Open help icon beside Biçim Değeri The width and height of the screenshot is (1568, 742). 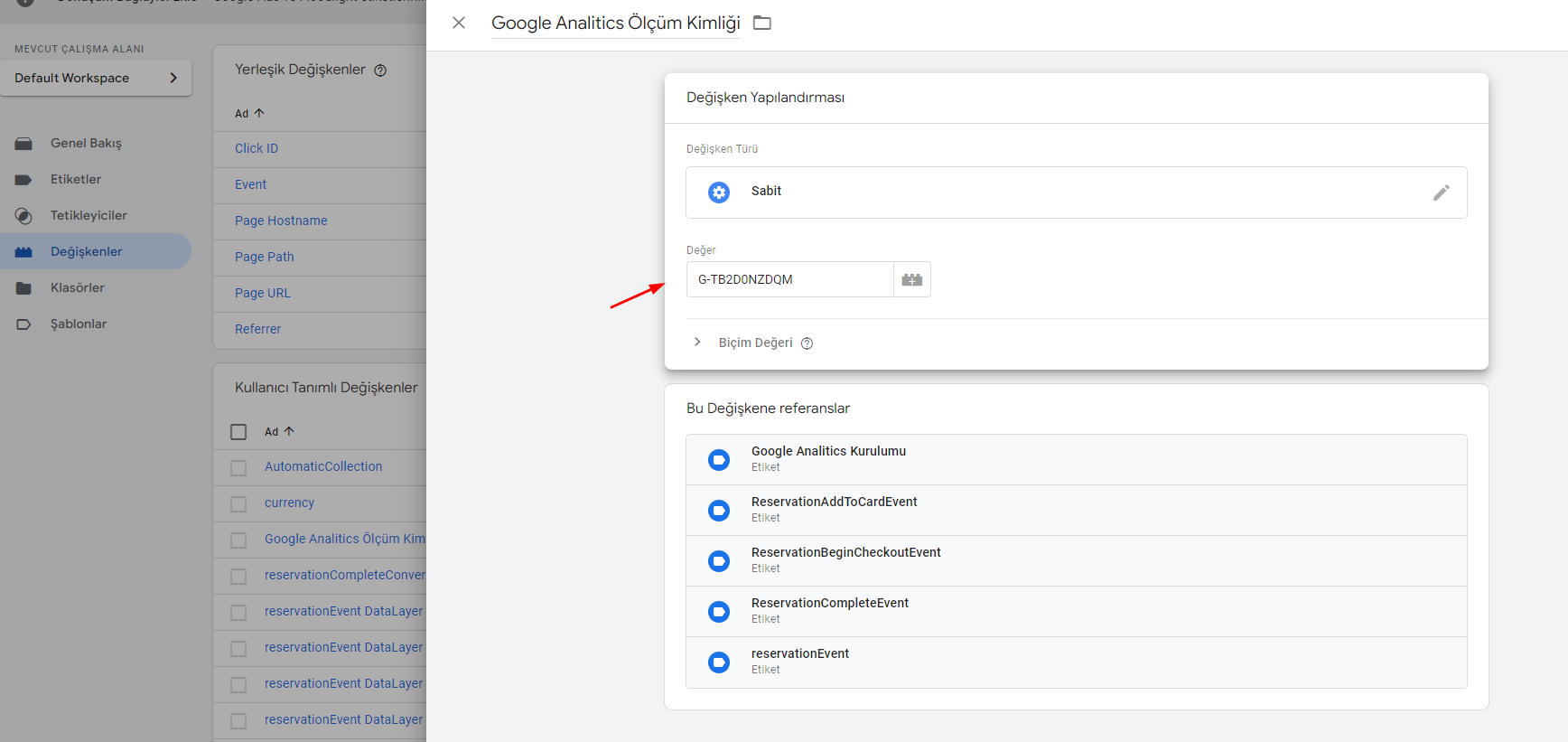(x=807, y=343)
